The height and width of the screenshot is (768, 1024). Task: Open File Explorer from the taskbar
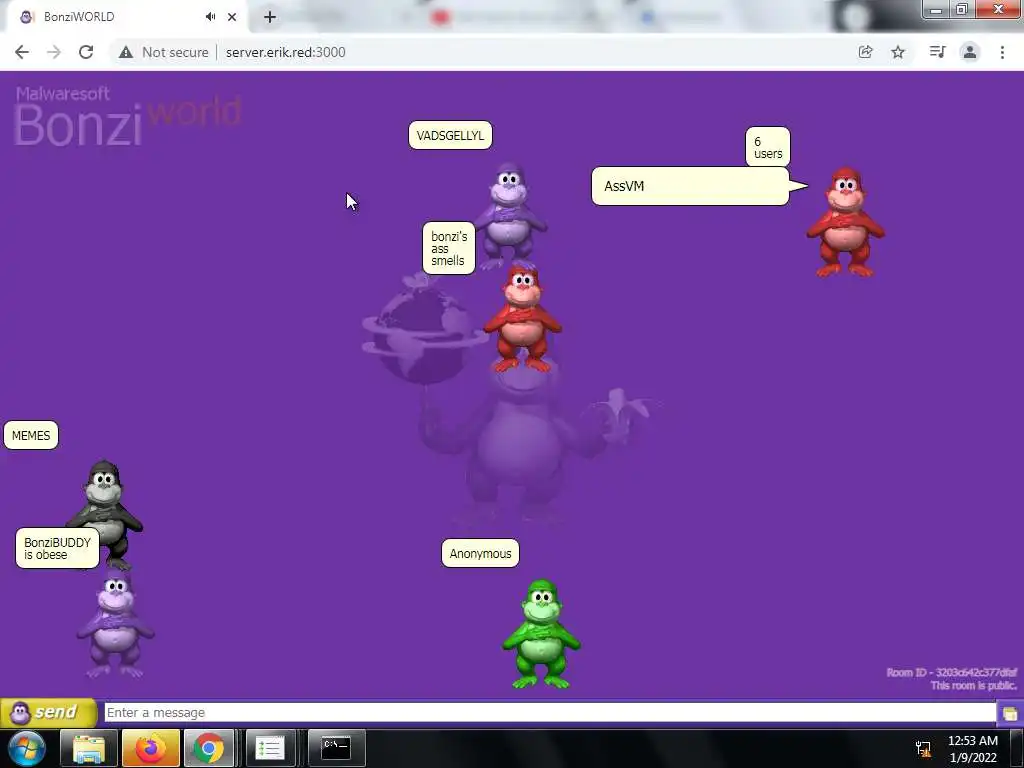click(x=89, y=748)
